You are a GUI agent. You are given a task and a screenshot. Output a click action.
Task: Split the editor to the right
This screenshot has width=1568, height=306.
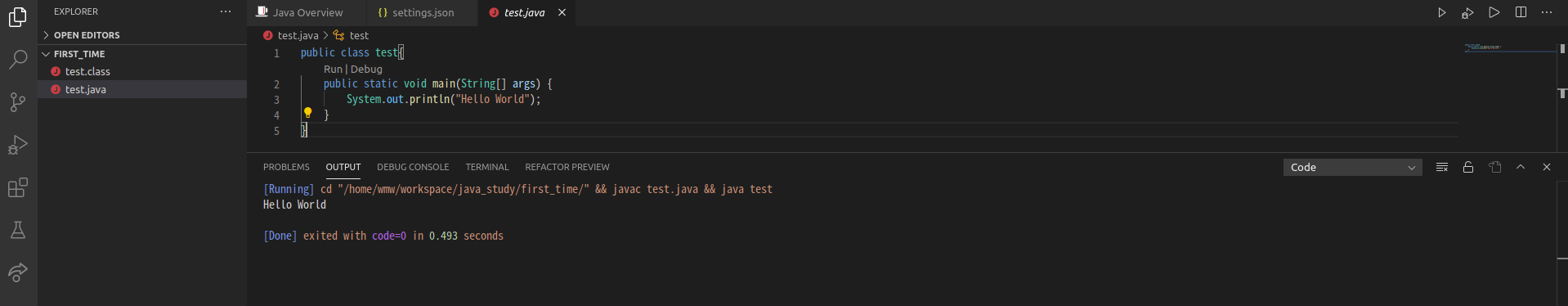1521,12
